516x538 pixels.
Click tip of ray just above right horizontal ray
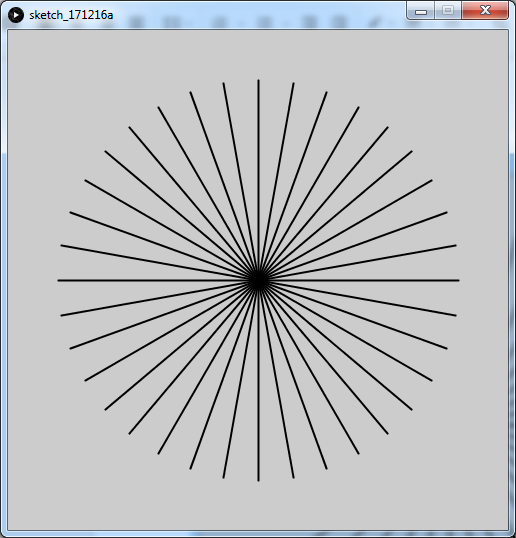[455, 246]
